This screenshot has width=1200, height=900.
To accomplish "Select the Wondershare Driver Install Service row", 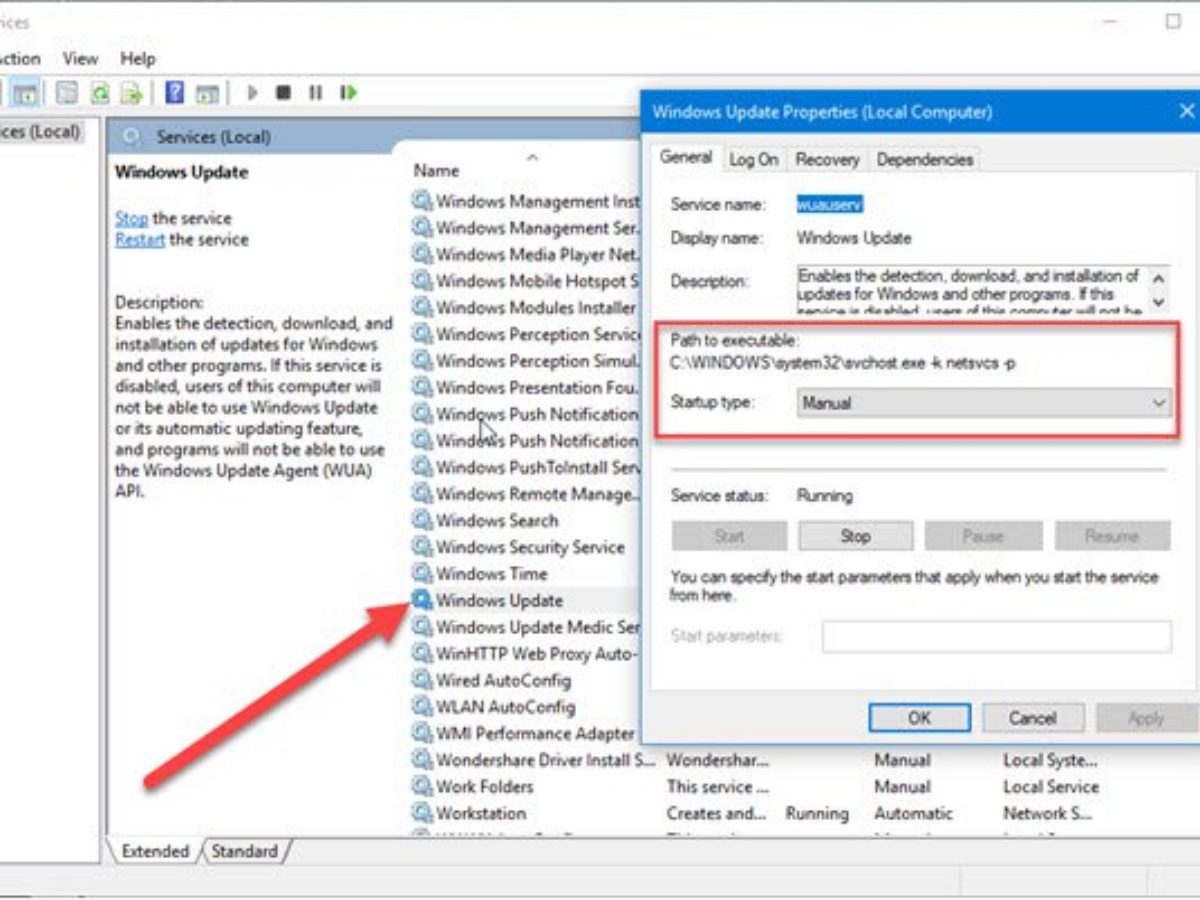I will pyautogui.click(x=534, y=760).
